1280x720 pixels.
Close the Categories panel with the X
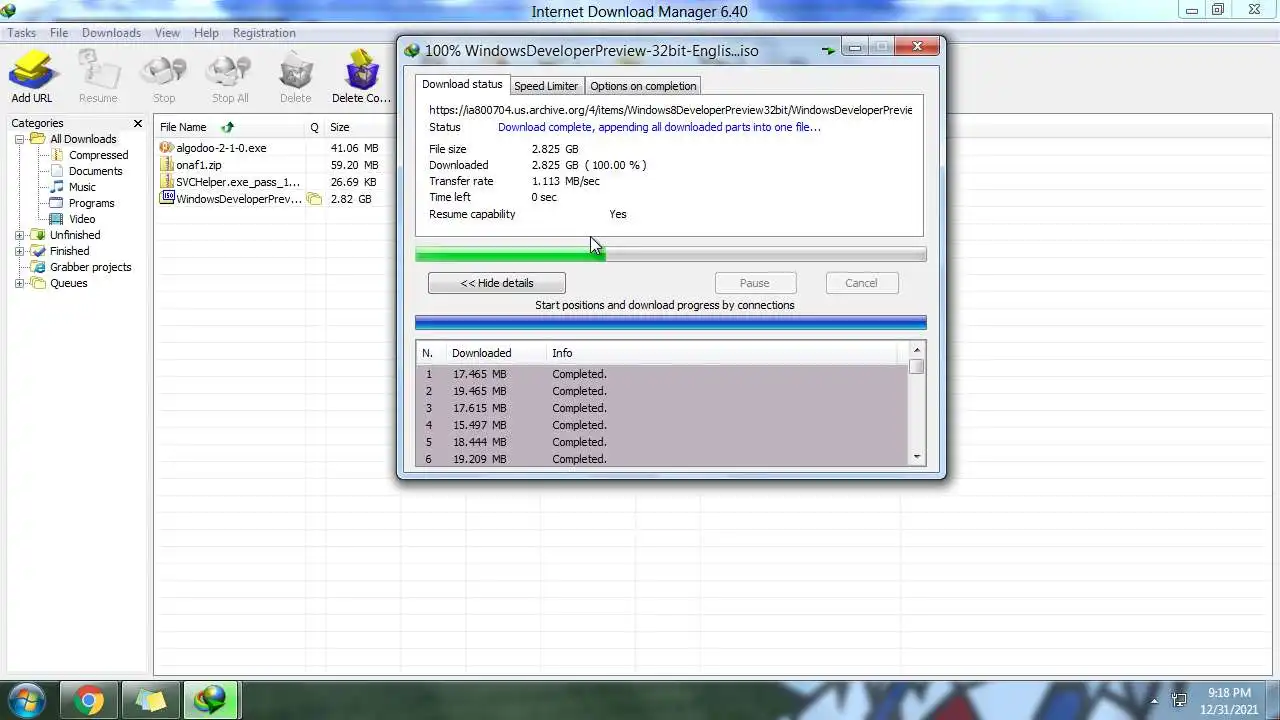point(138,123)
